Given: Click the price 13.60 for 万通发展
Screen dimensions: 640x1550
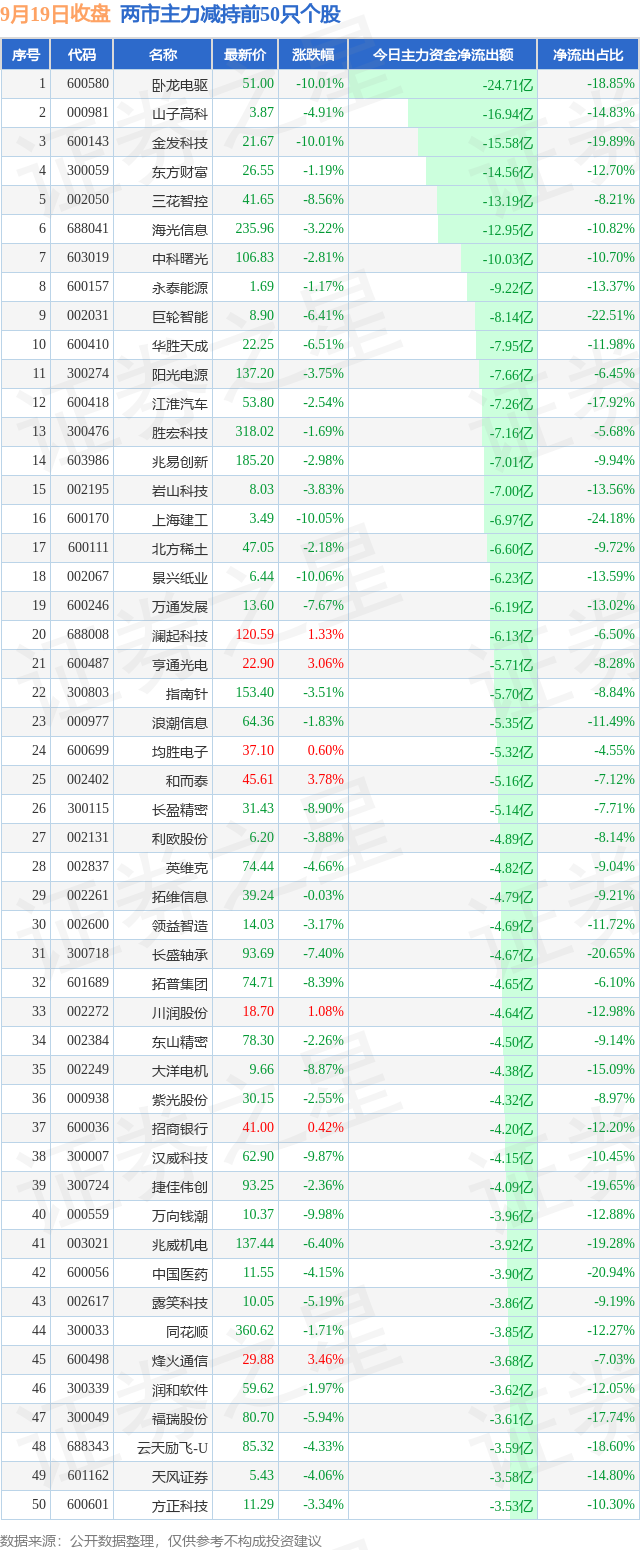Looking at the screenshot, I should point(258,606).
